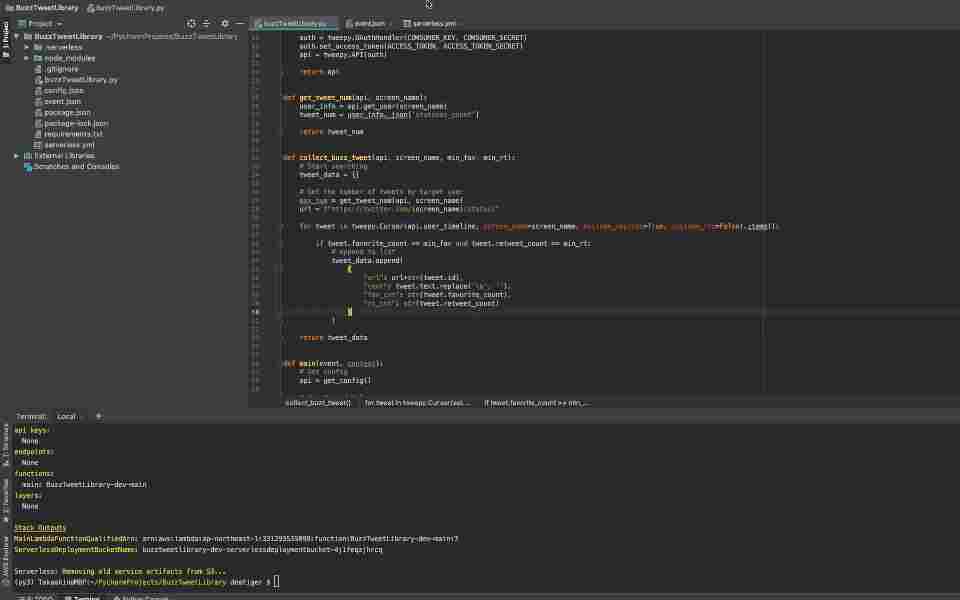Open Project panel settings gear

click(x=225, y=23)
